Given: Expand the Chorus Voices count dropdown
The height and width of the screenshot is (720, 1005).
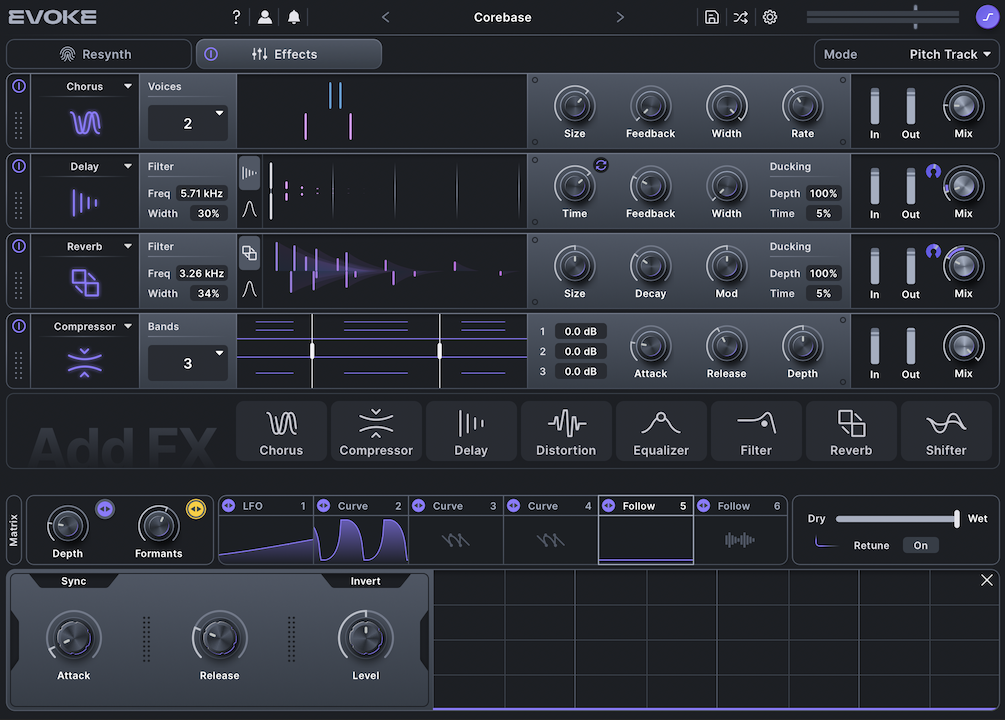Looking at the screenshot, I should 188,123.
